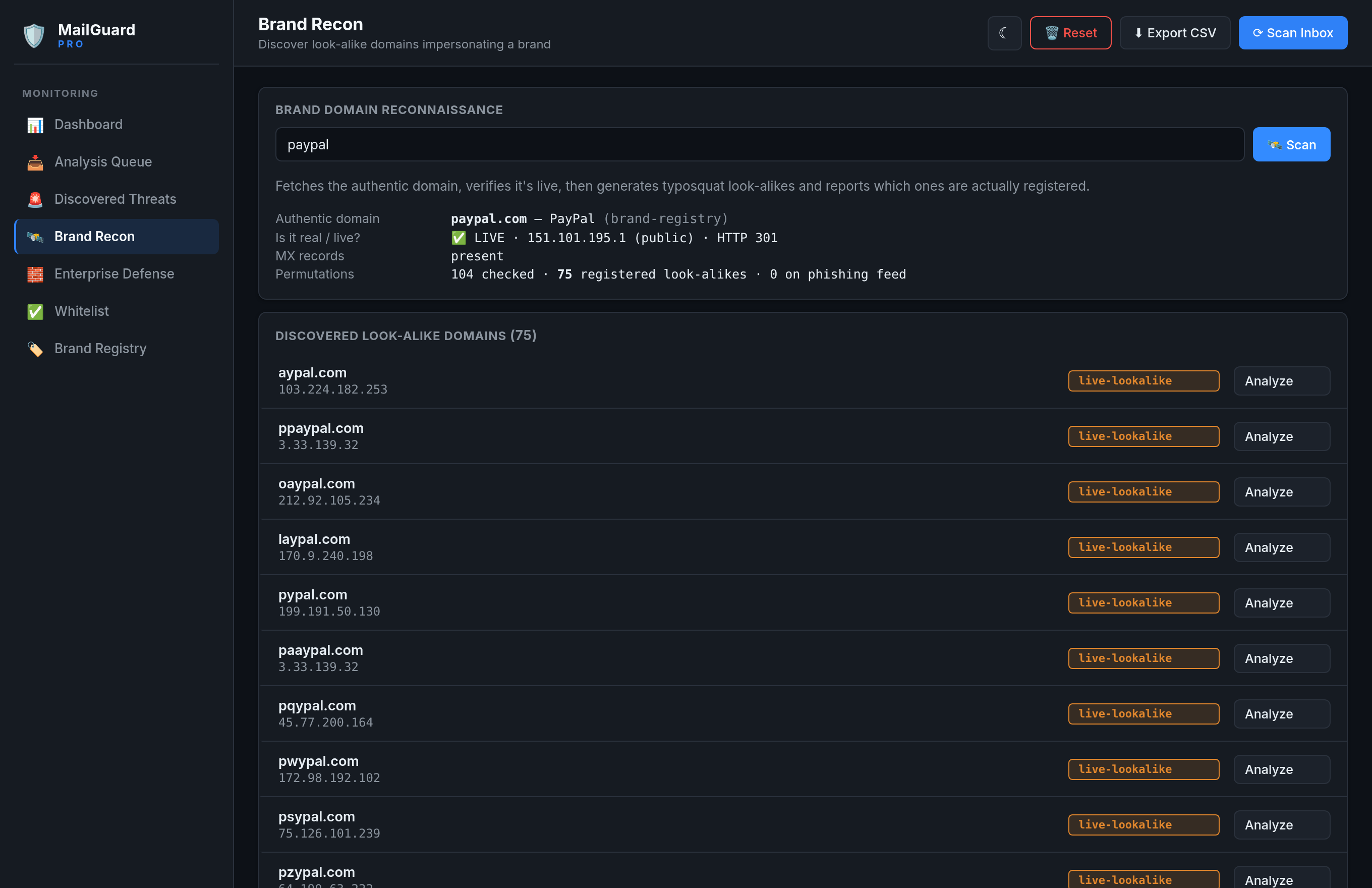Screen dimensions: 1372x888
Task: Click the red Reset button
Action: tap(1070, 33)
